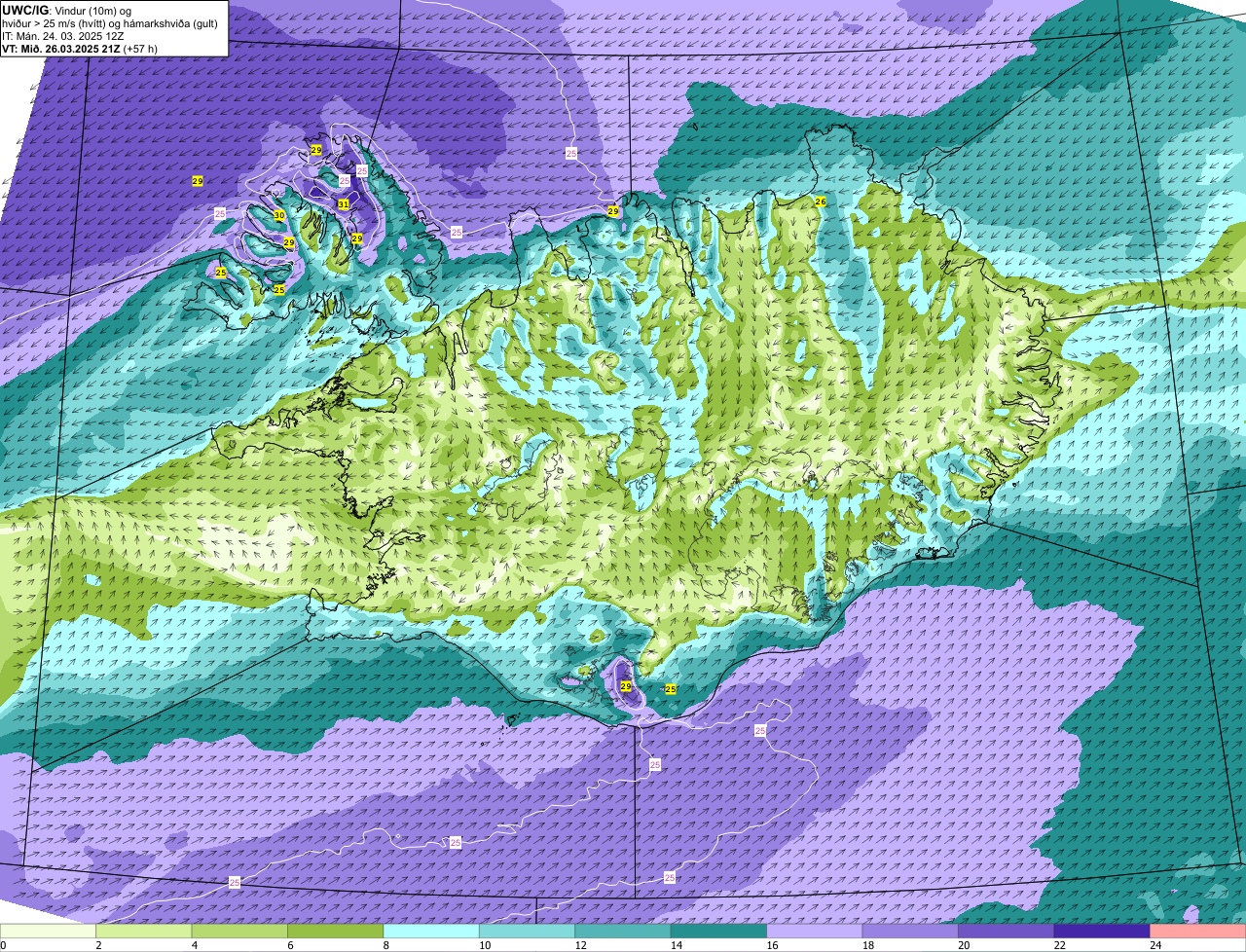Screen dimensions: 1246x952
Task: Pick the 12–14 m/s teal legend swatch
Action: click(623, 932)
